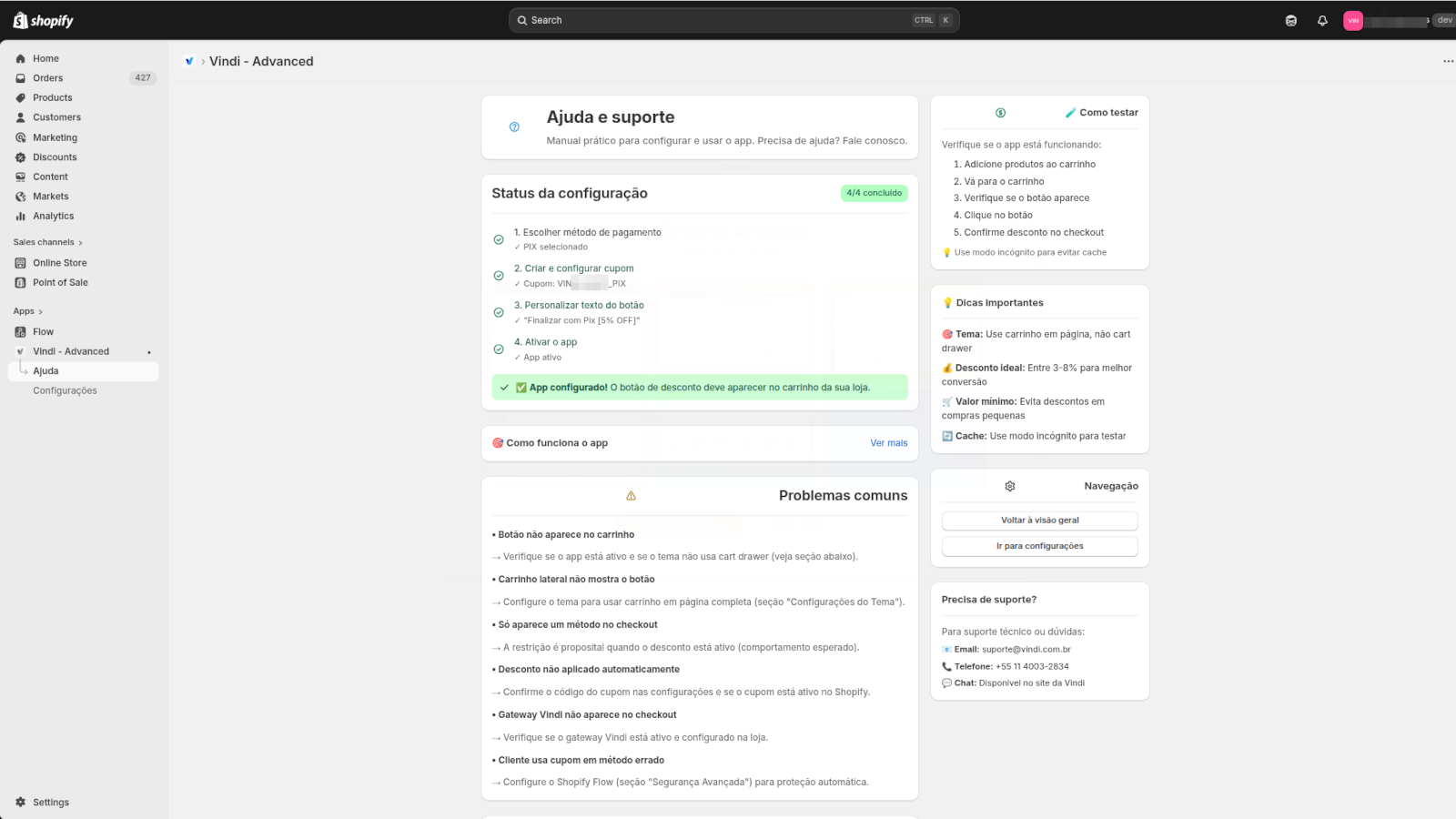Screen dimensions: 1456x819
Task: Click the Vindi app icon in the breadcrumb
Action: [189, 61]
